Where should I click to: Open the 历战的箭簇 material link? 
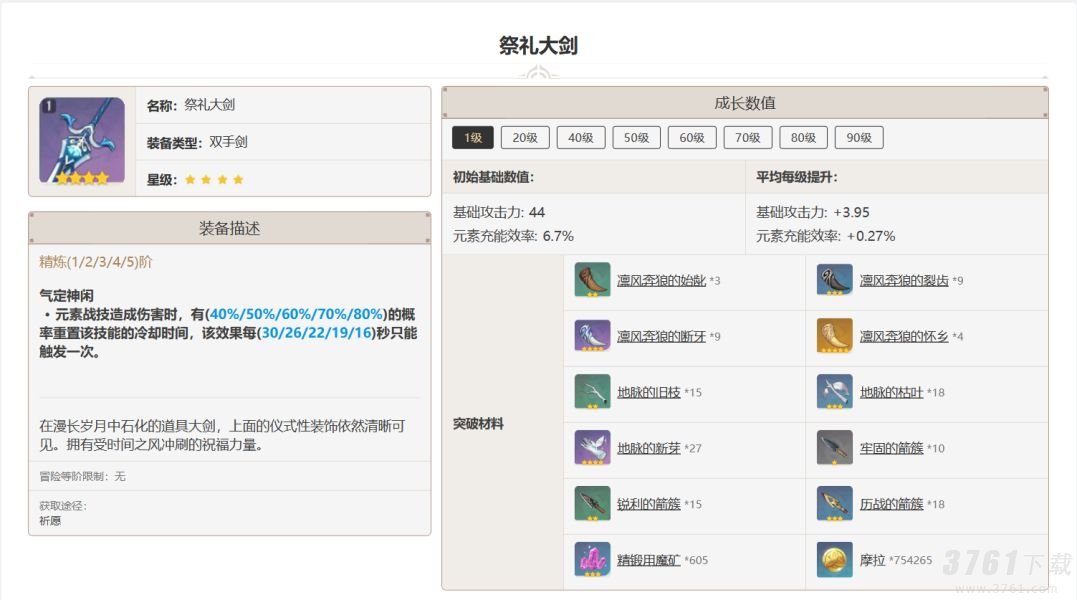tap(891, 505)
